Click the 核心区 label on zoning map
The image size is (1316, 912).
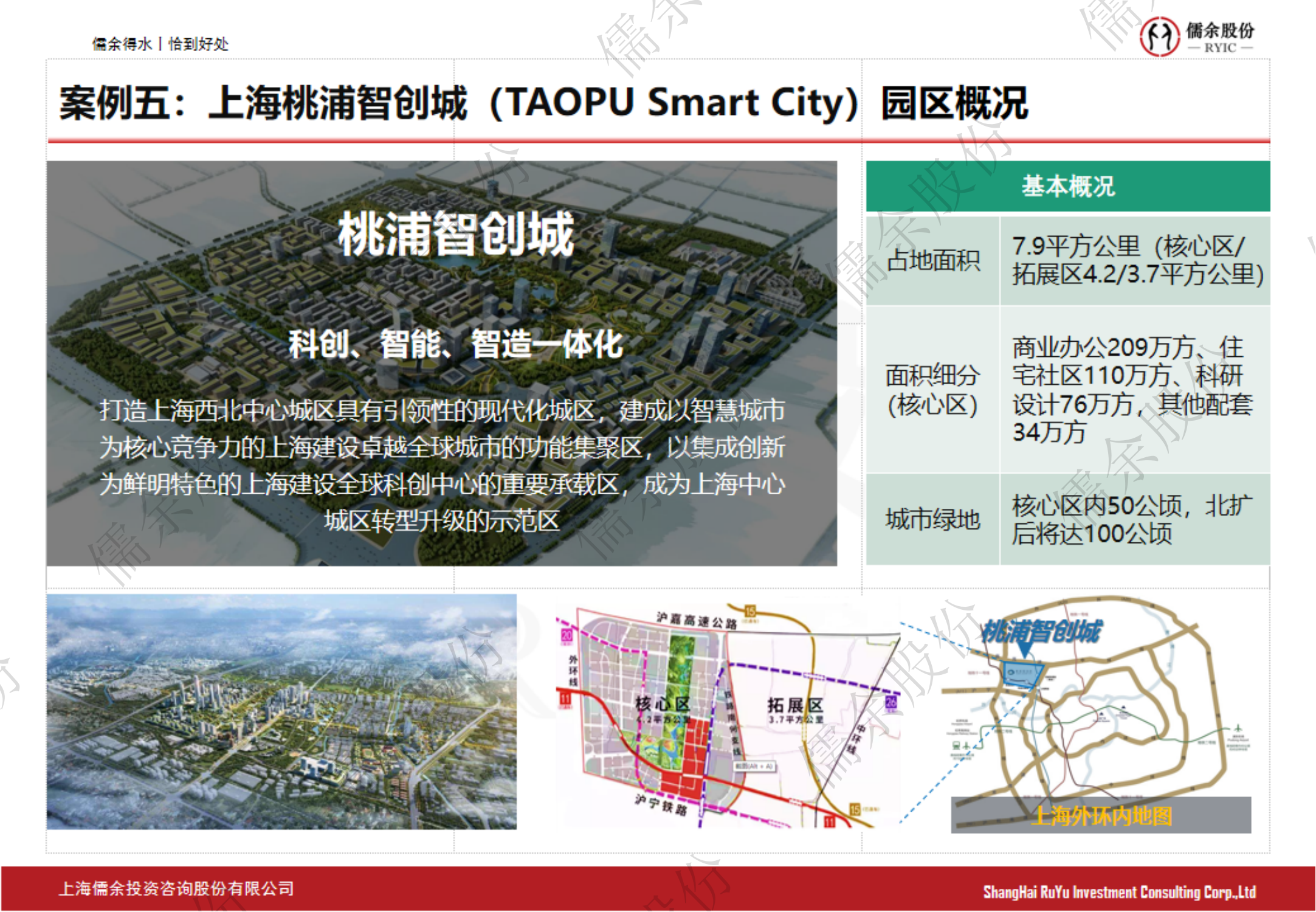662,704
